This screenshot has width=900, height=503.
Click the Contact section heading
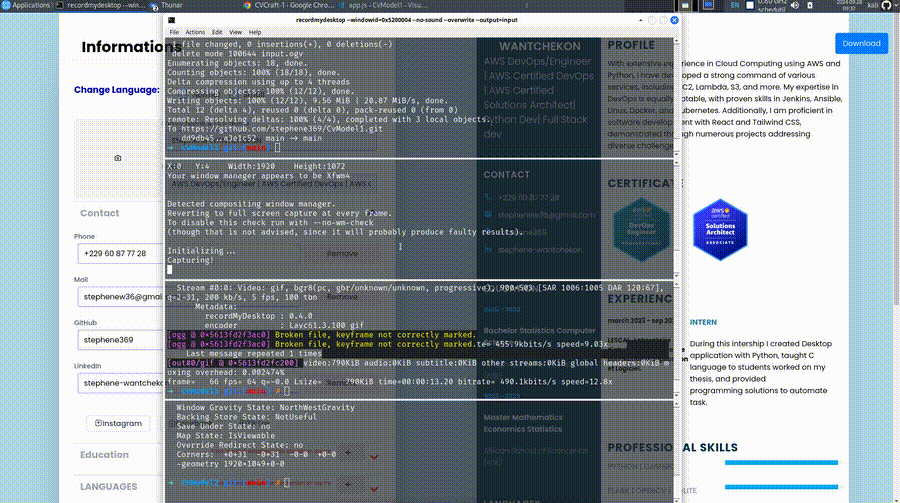pos(99,213)
